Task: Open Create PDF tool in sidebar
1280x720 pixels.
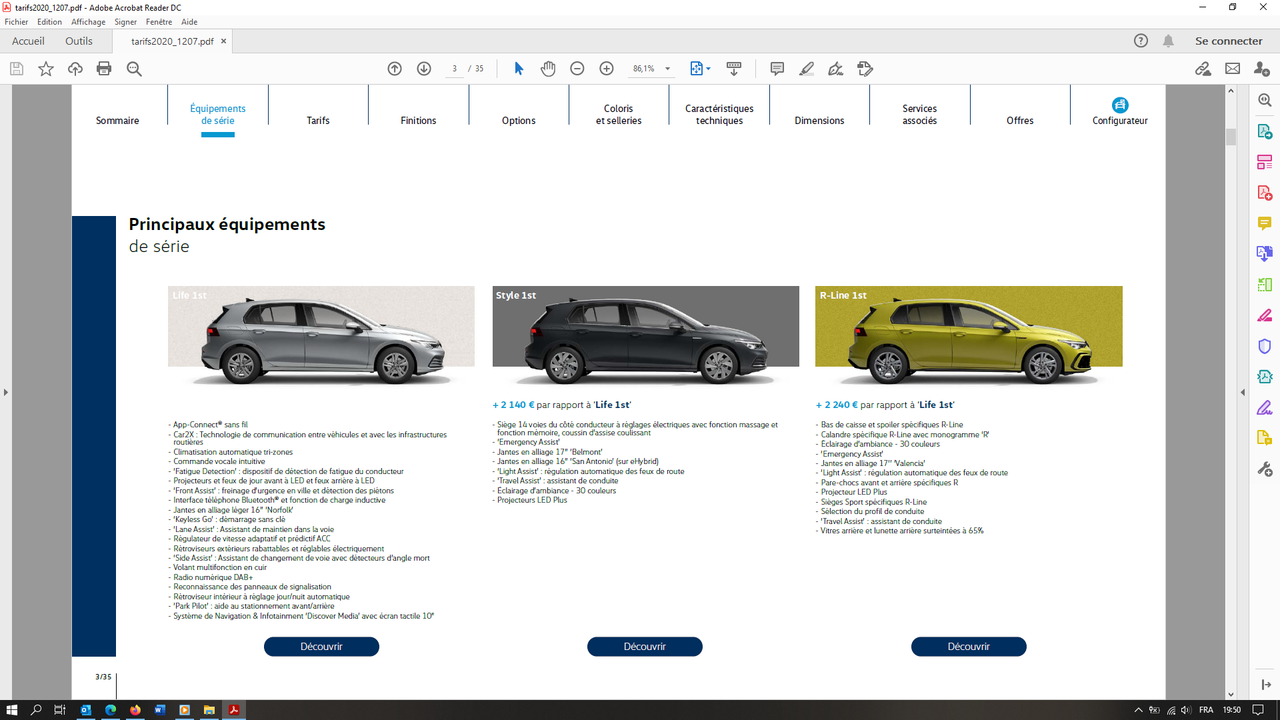Action: (x=1265, y=192)
